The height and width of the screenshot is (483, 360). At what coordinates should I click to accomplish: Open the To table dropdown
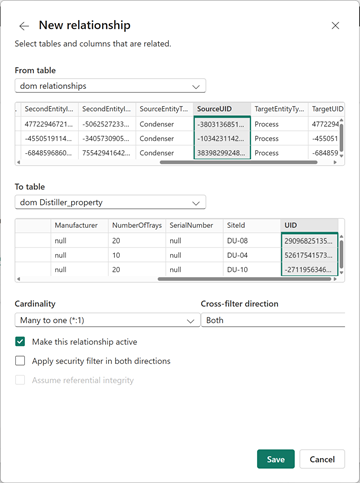[x=110, y=202]
